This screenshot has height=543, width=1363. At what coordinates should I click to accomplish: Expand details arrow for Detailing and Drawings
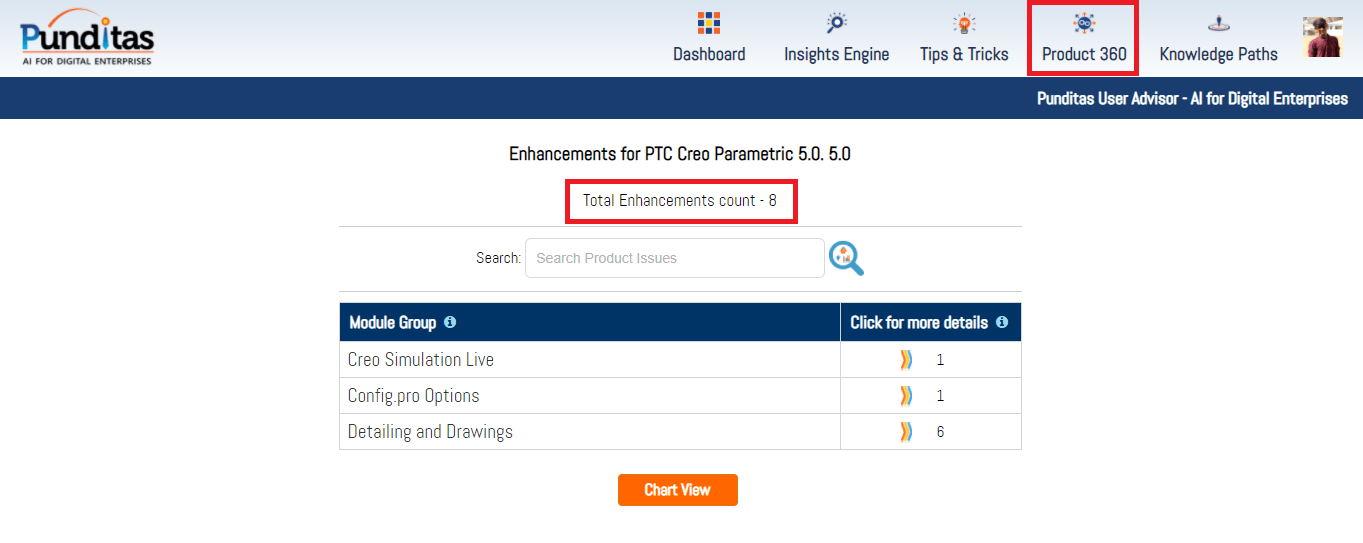(906, 432)
